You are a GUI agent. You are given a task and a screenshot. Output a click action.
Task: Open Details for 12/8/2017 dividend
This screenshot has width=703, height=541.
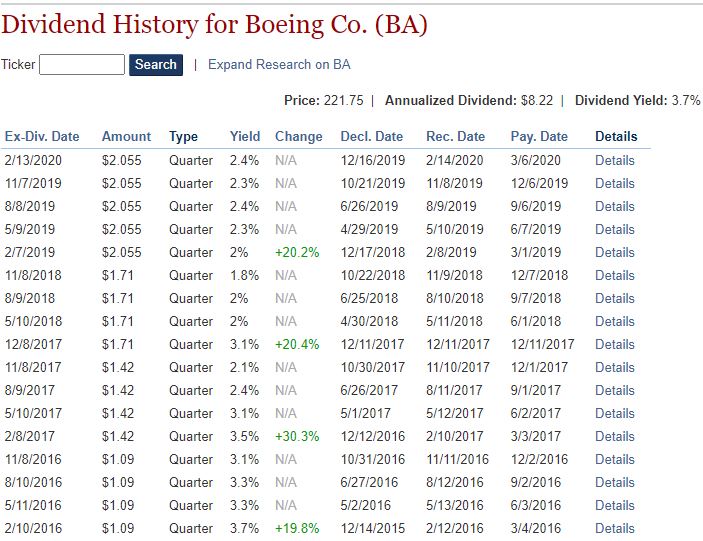tap(615, 344)
